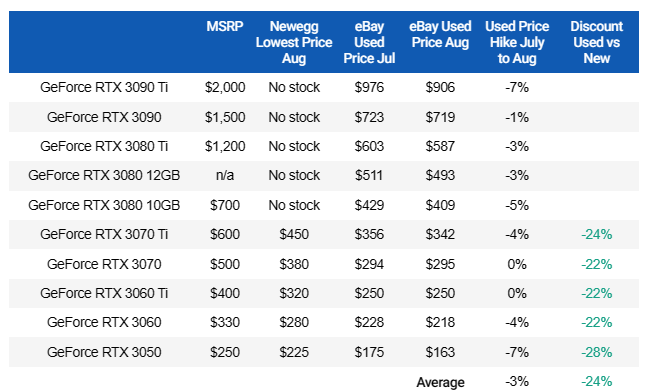Select the eBay Used Price Aug header
The height and width of the screenshot is (392, 647).
440,34
